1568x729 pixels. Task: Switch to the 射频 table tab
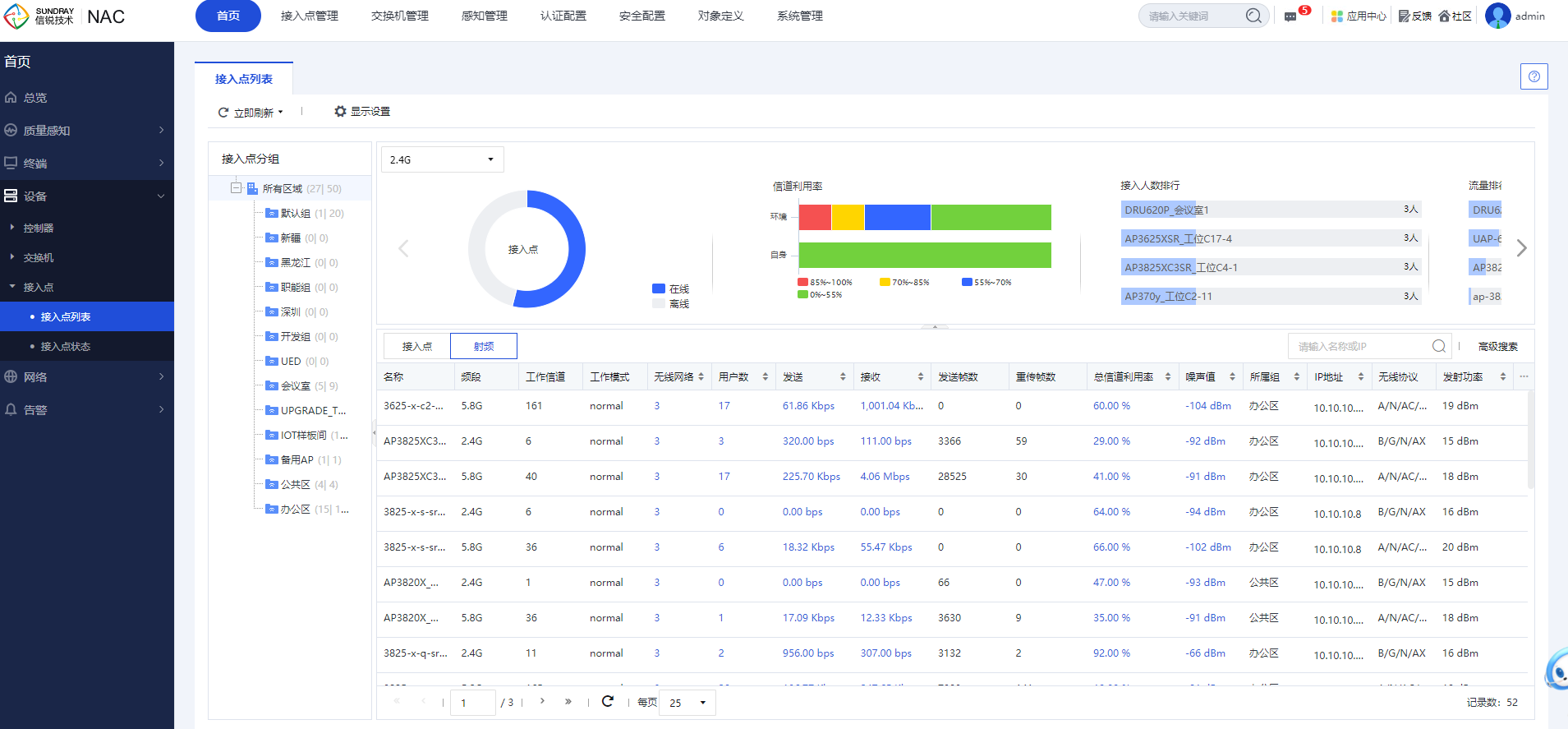pyautogui.click(x=484, y=346)
